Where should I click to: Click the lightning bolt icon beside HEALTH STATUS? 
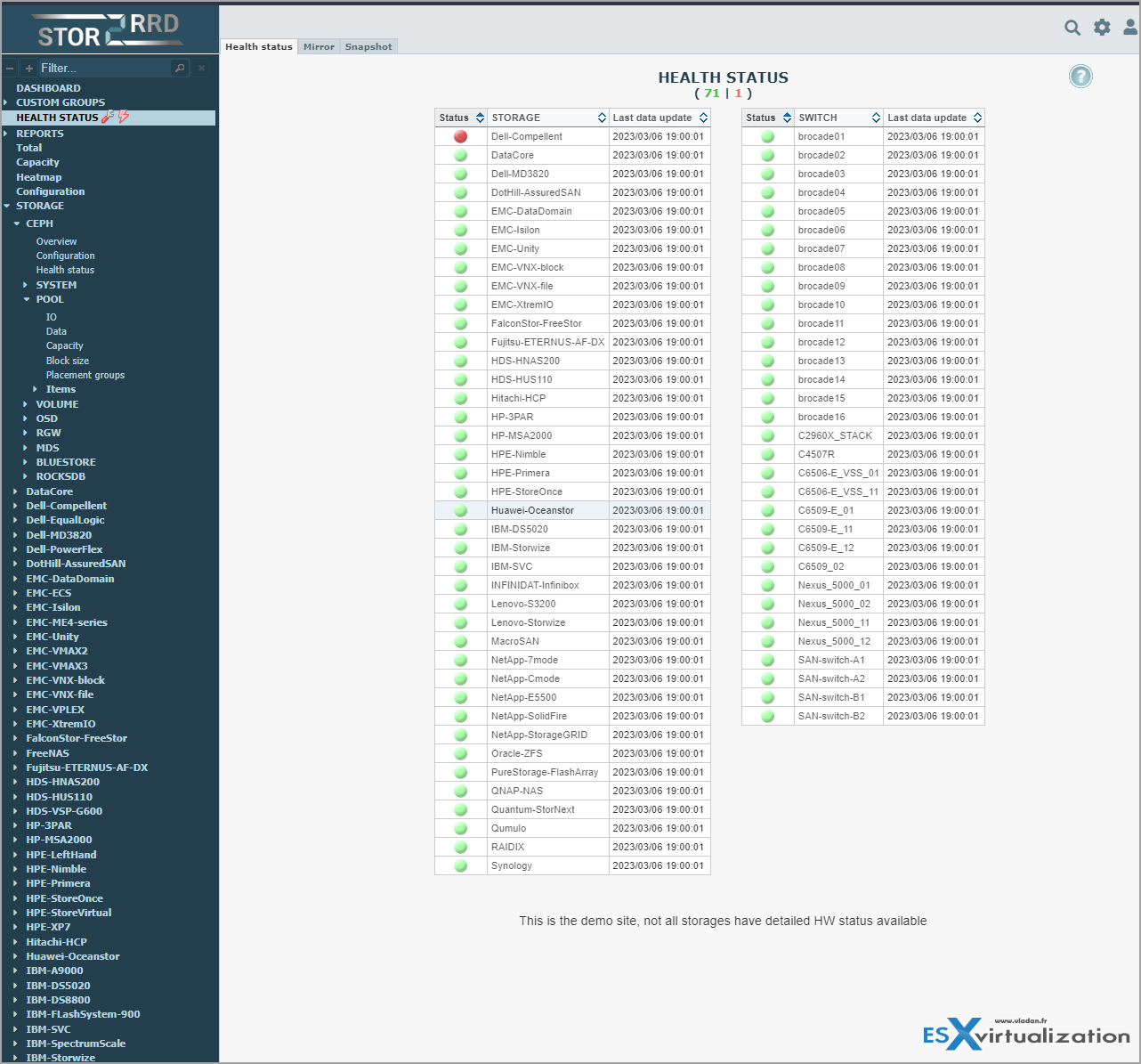(124, 117)
